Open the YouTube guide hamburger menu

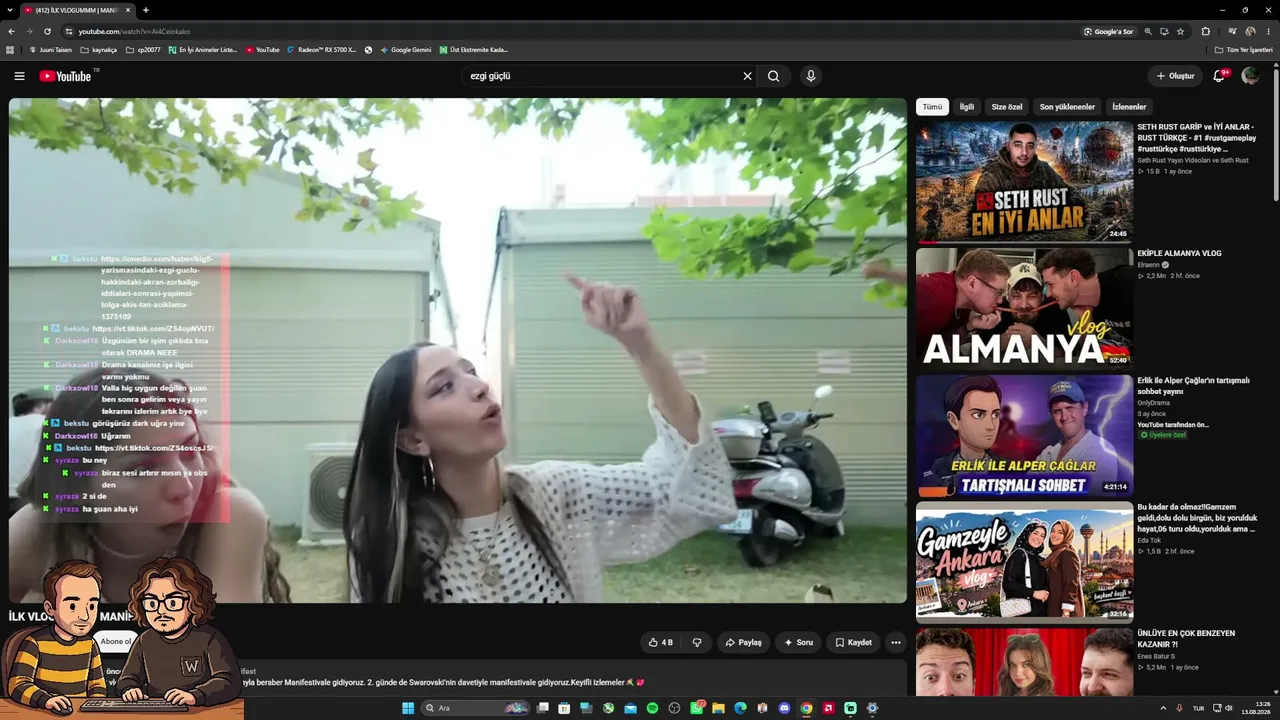pyautogui.click(x=19, y=76)
